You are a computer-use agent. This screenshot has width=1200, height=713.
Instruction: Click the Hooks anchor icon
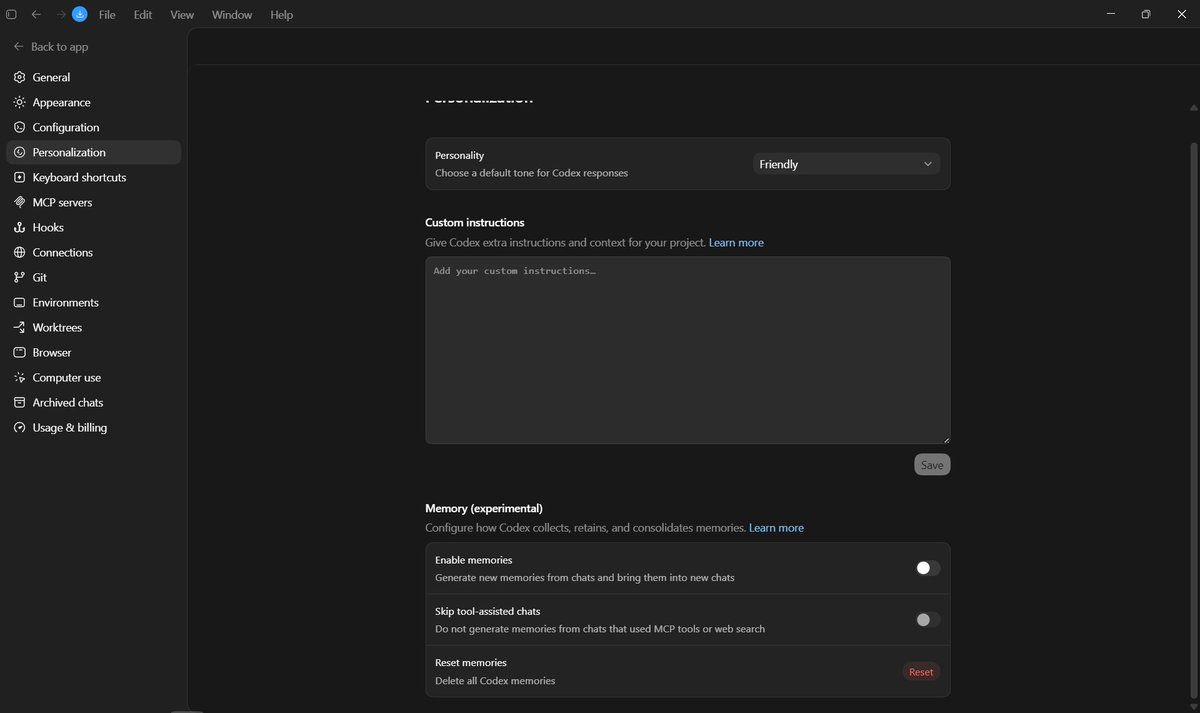click(19, 227)
